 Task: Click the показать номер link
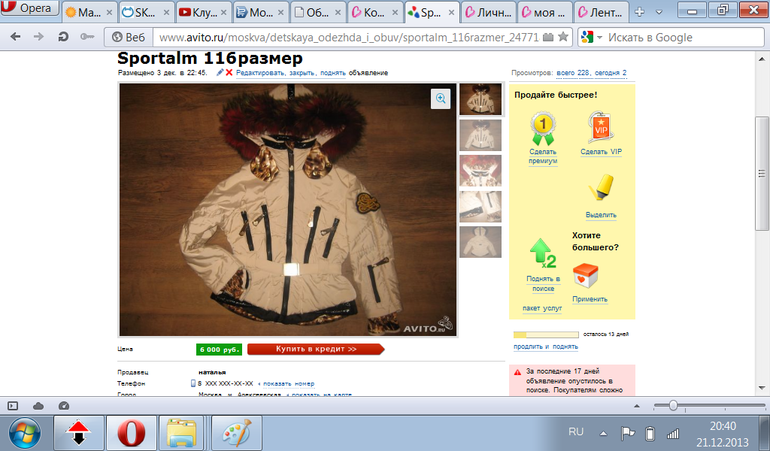click(289, 384)
